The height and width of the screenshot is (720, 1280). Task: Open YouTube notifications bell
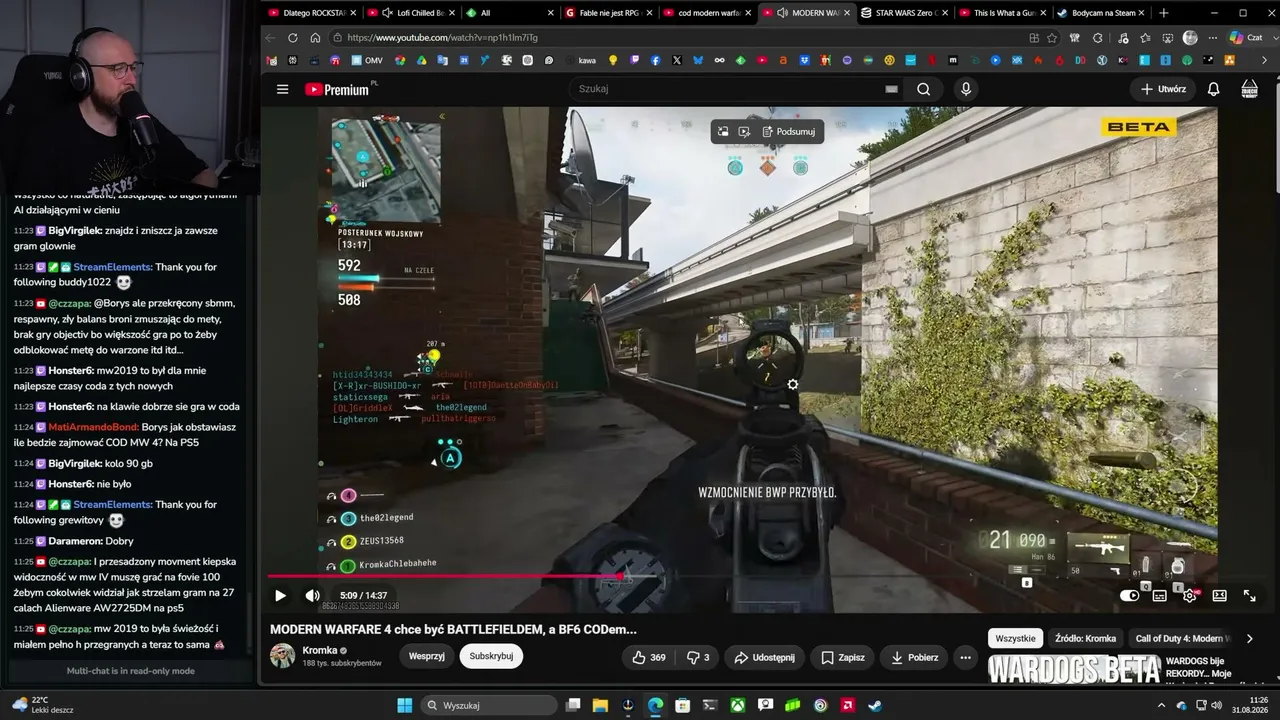1213,89
